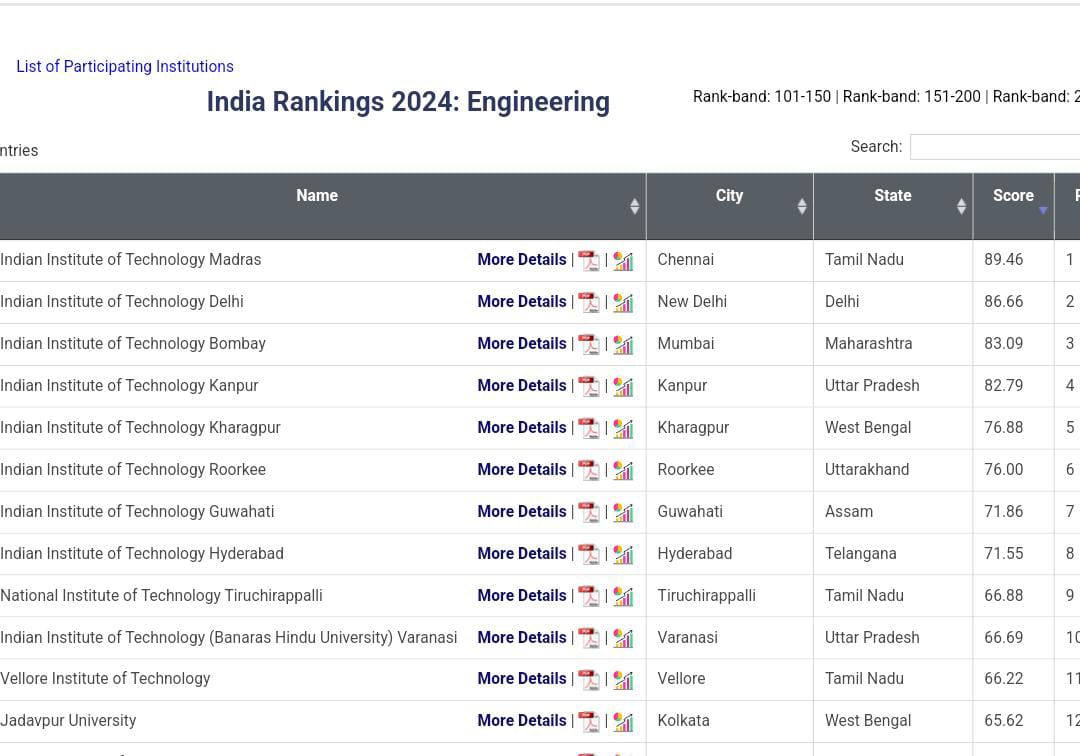1080x756 pixels.
Task: Open PDF icon for IIT Delhi
Action: tap(589, 303)
